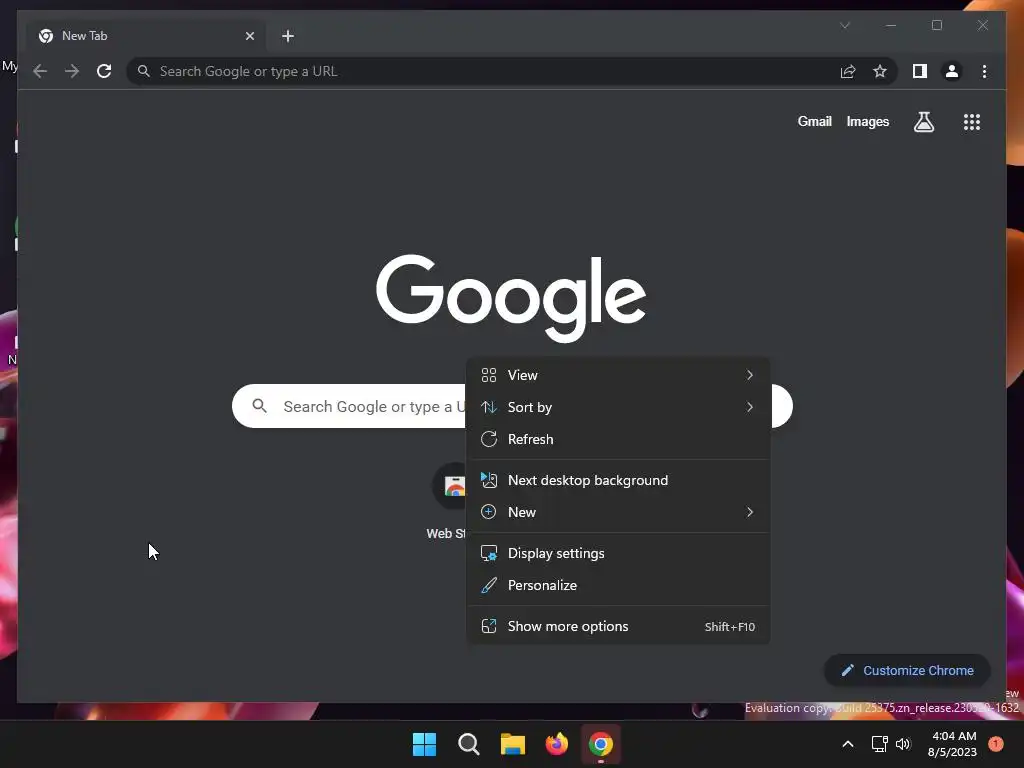The image size is (1024, 768).
Task: Click the chevron arrow next to New
Action: point(750,512)
